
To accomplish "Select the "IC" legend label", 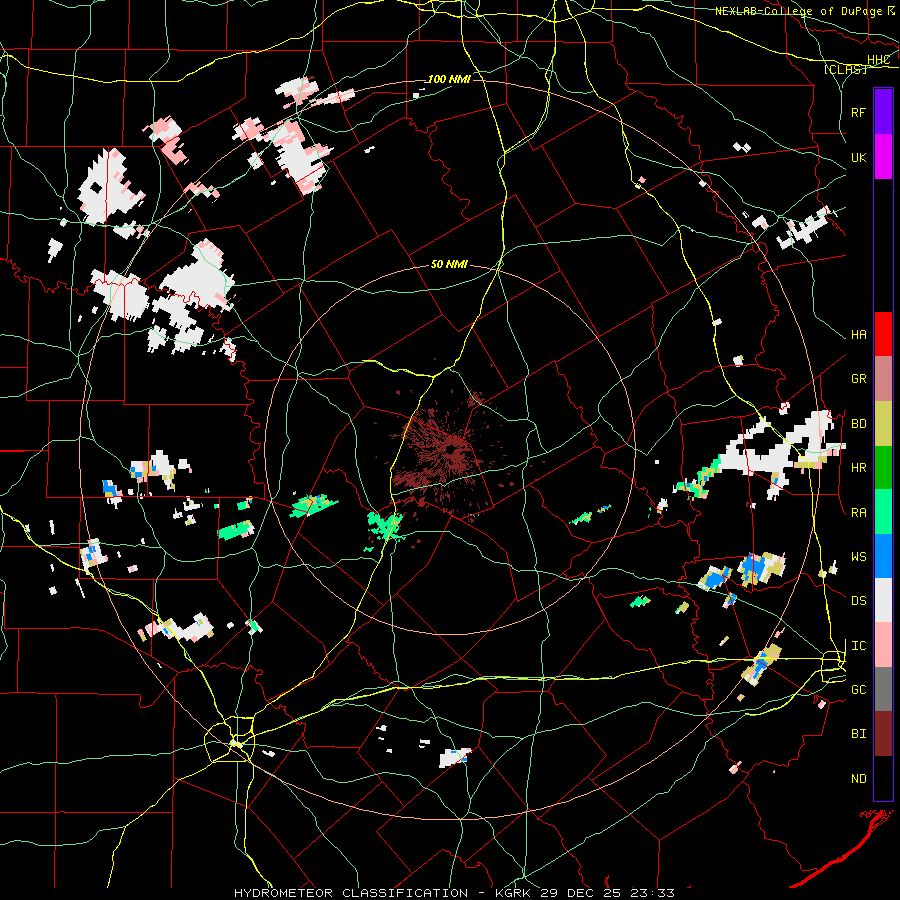I will click(x=858, y=645).
